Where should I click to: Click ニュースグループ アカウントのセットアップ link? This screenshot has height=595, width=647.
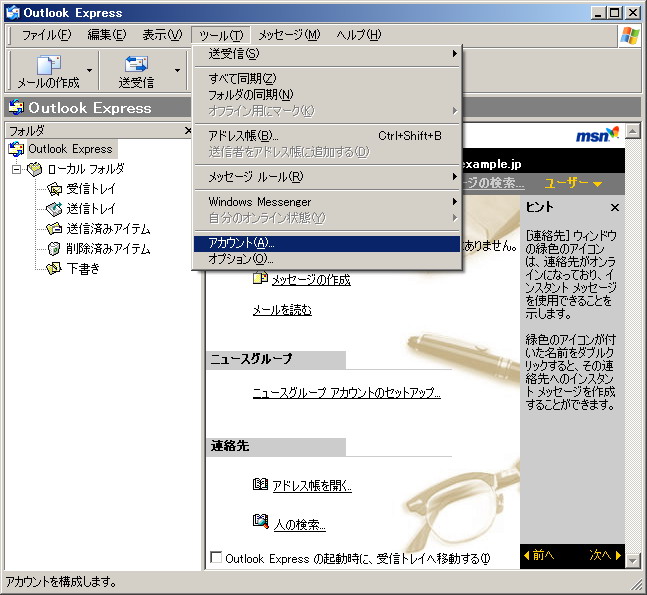click(347, 392)
